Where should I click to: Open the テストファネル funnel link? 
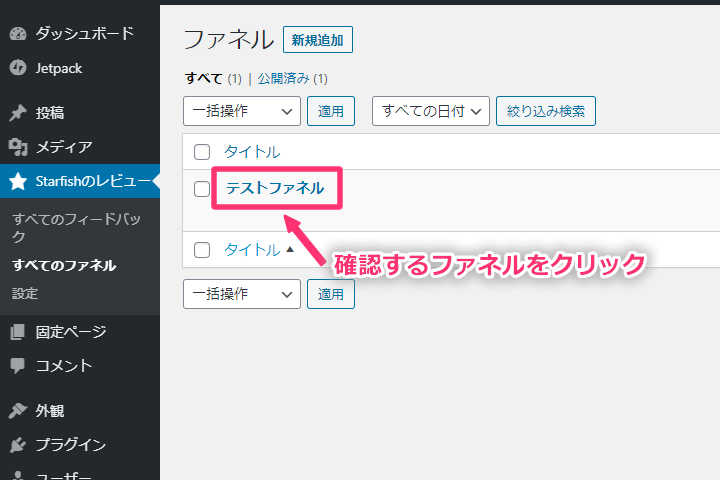276,188
